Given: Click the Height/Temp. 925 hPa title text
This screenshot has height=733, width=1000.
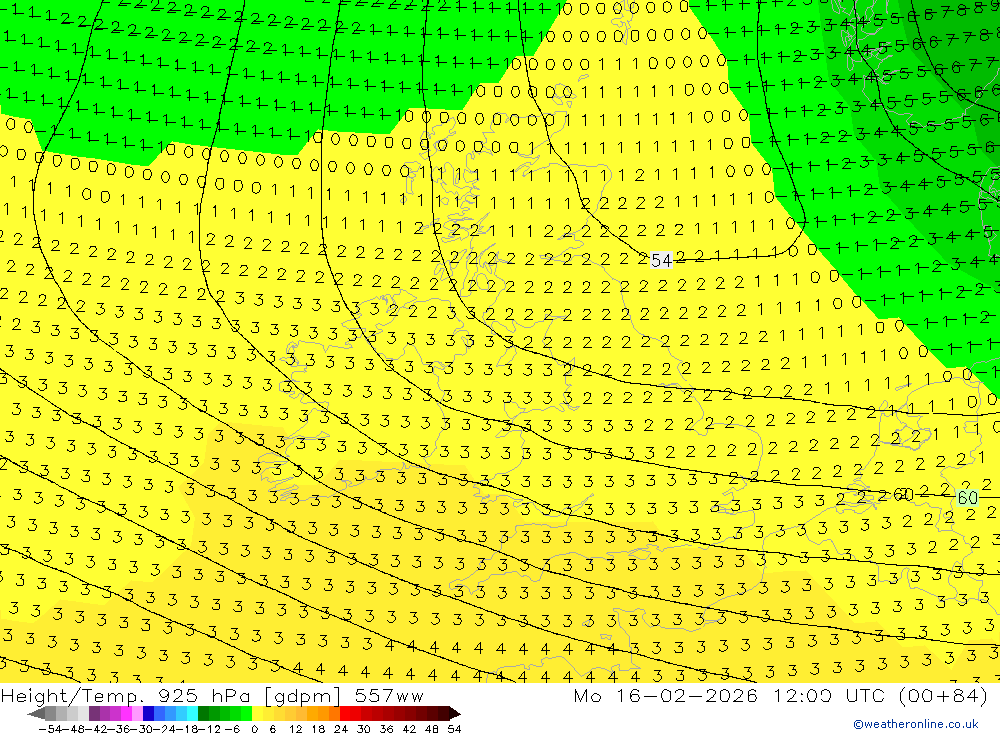Looking at the screenshot, I should pyautogui.click(x=128, y=696).
